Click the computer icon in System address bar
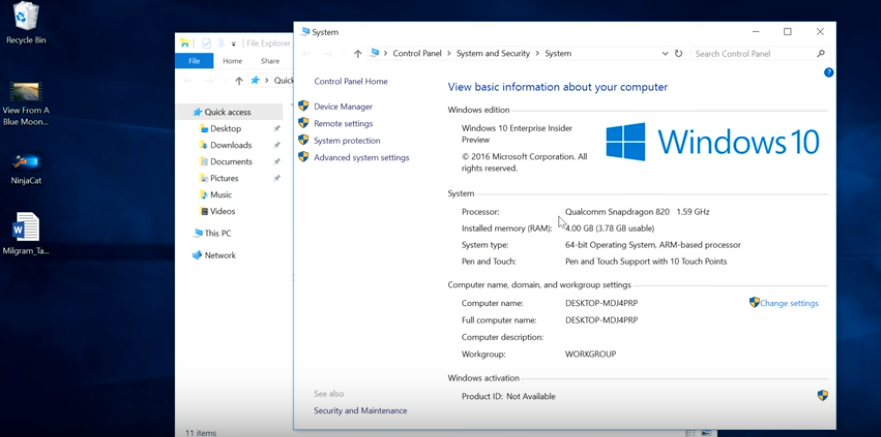The image size is (881, 437). [x=374, y=53]
